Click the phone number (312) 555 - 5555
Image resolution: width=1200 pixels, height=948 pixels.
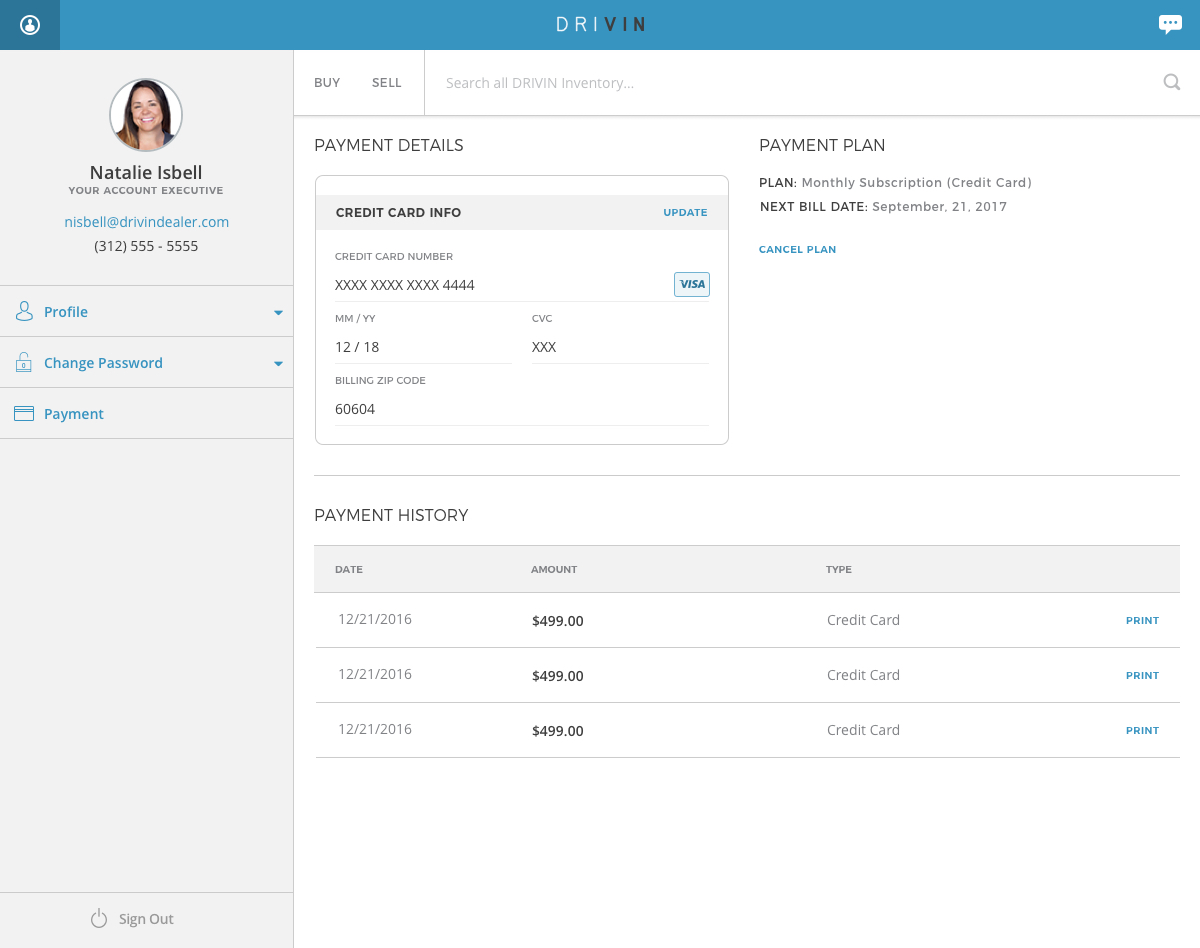[x=146, y=246]
